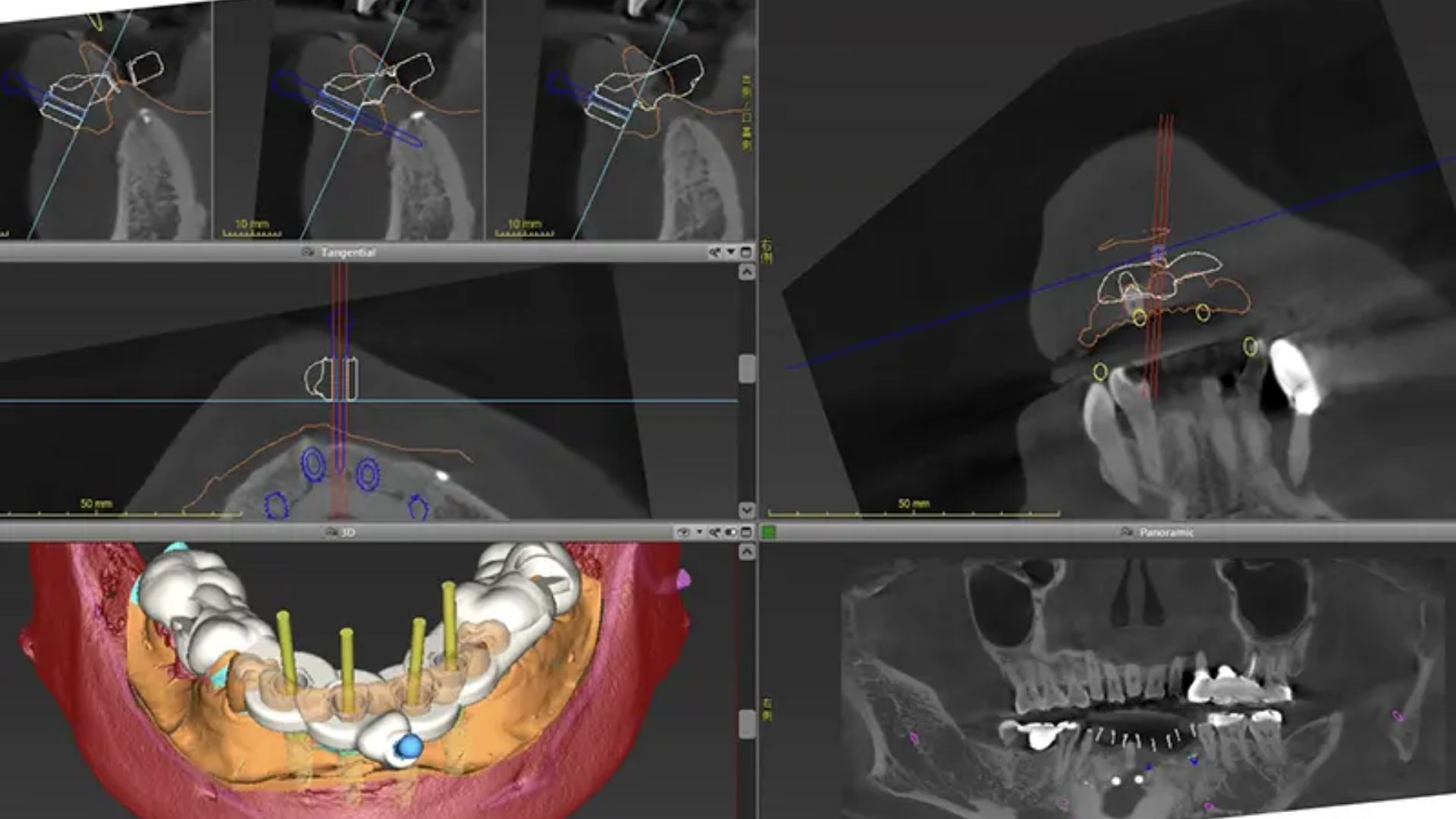The height and width of the screenshot is (819, 1456).
Task: Click the camera icon beside Tangential title
Action: coord(308,253)
